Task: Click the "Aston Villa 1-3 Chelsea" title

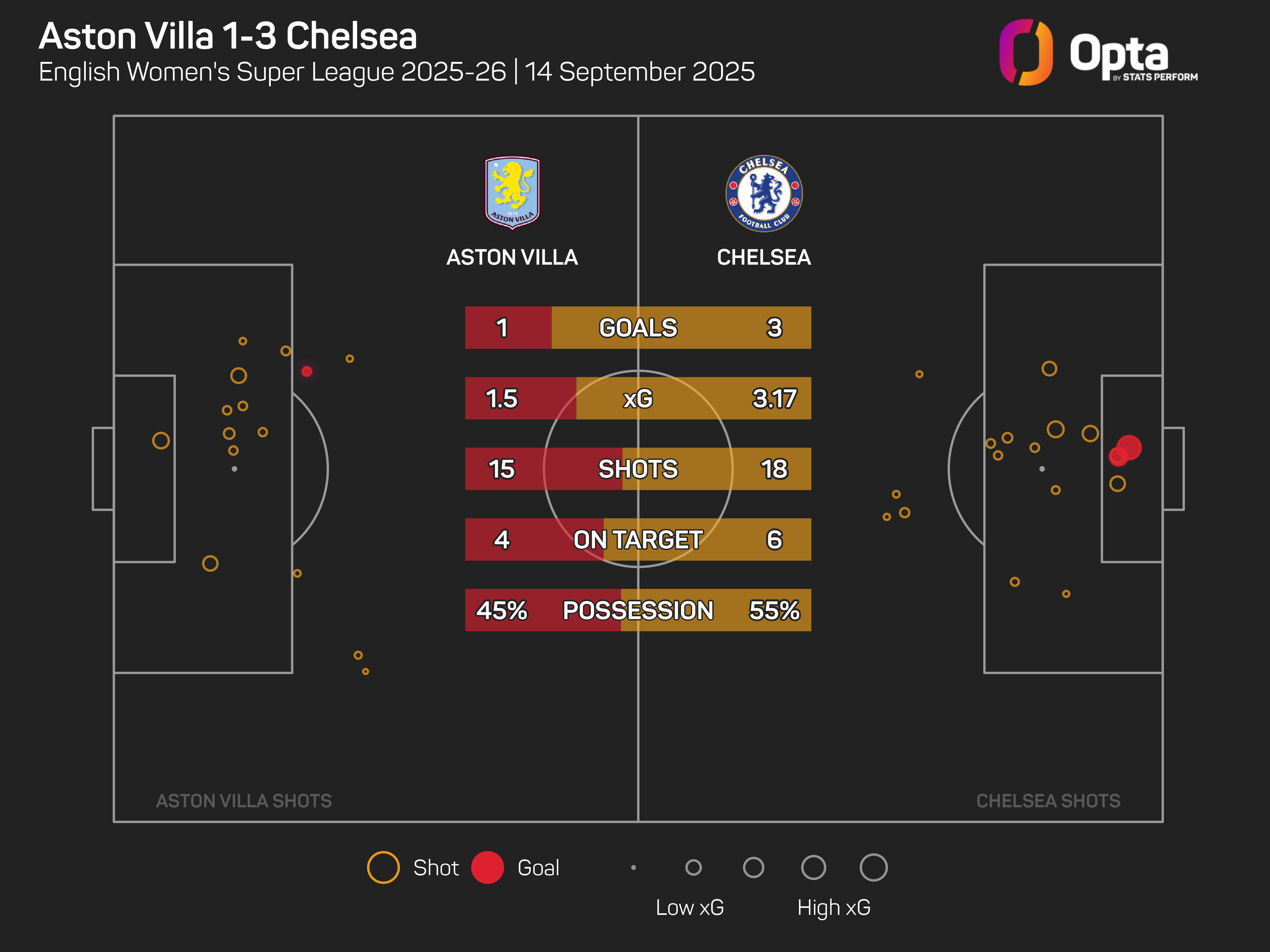Action: (228, 36)
